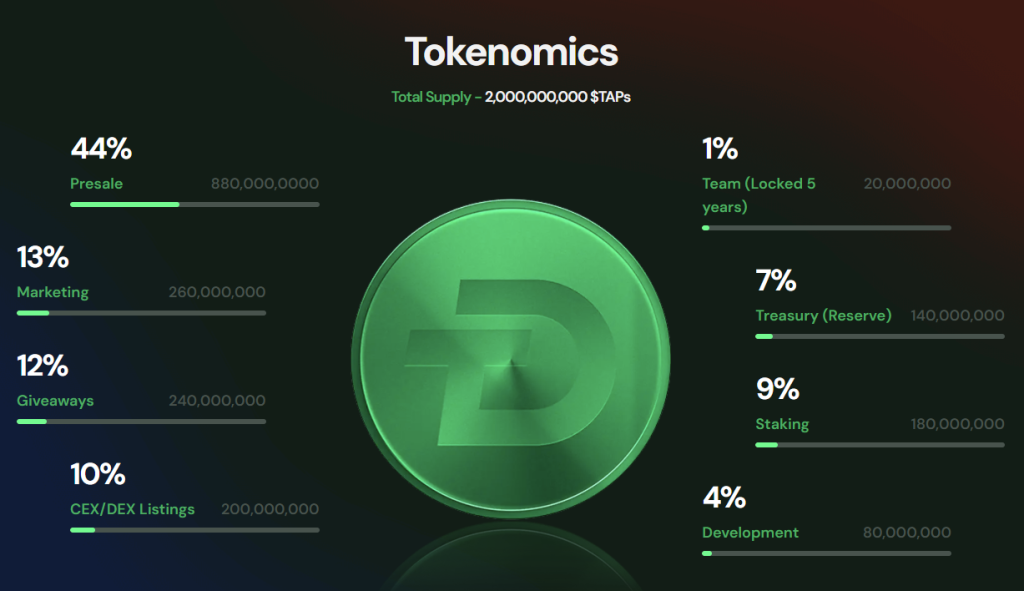Click the Team locked progress bar

pos(826,228)
